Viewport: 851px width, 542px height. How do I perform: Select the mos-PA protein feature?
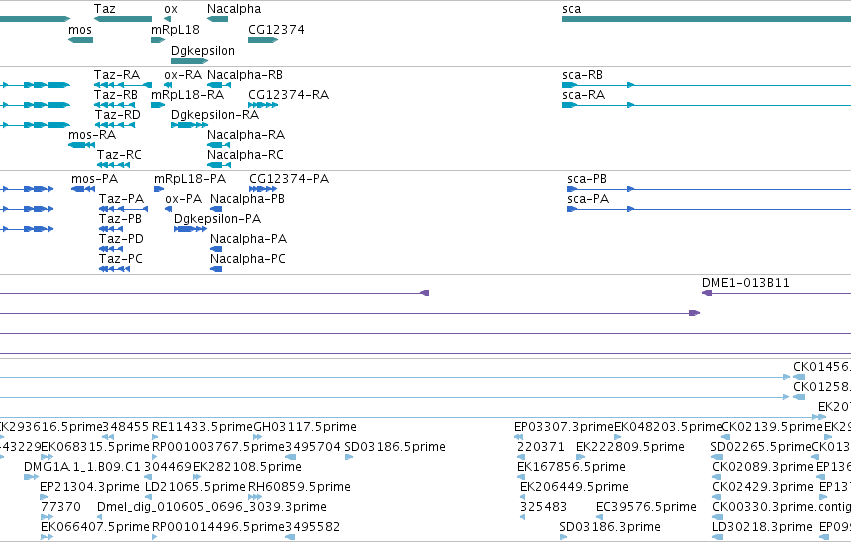pos(83,189)
